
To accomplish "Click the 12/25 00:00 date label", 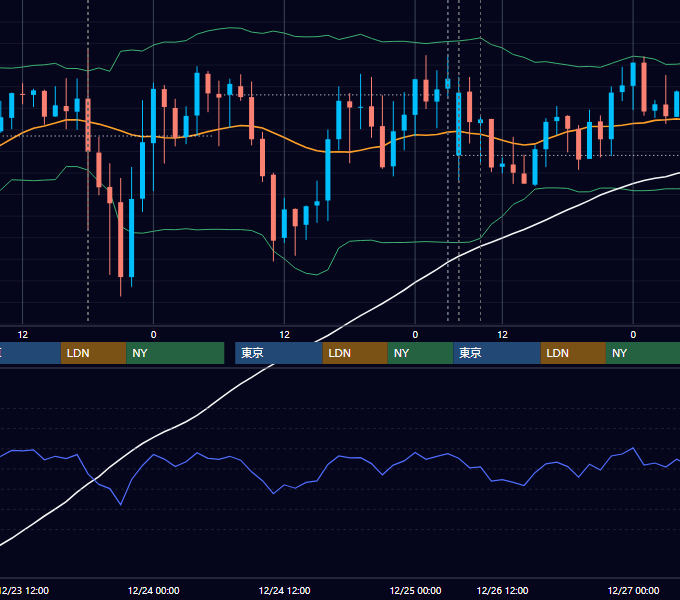I will tap(415, 590).
